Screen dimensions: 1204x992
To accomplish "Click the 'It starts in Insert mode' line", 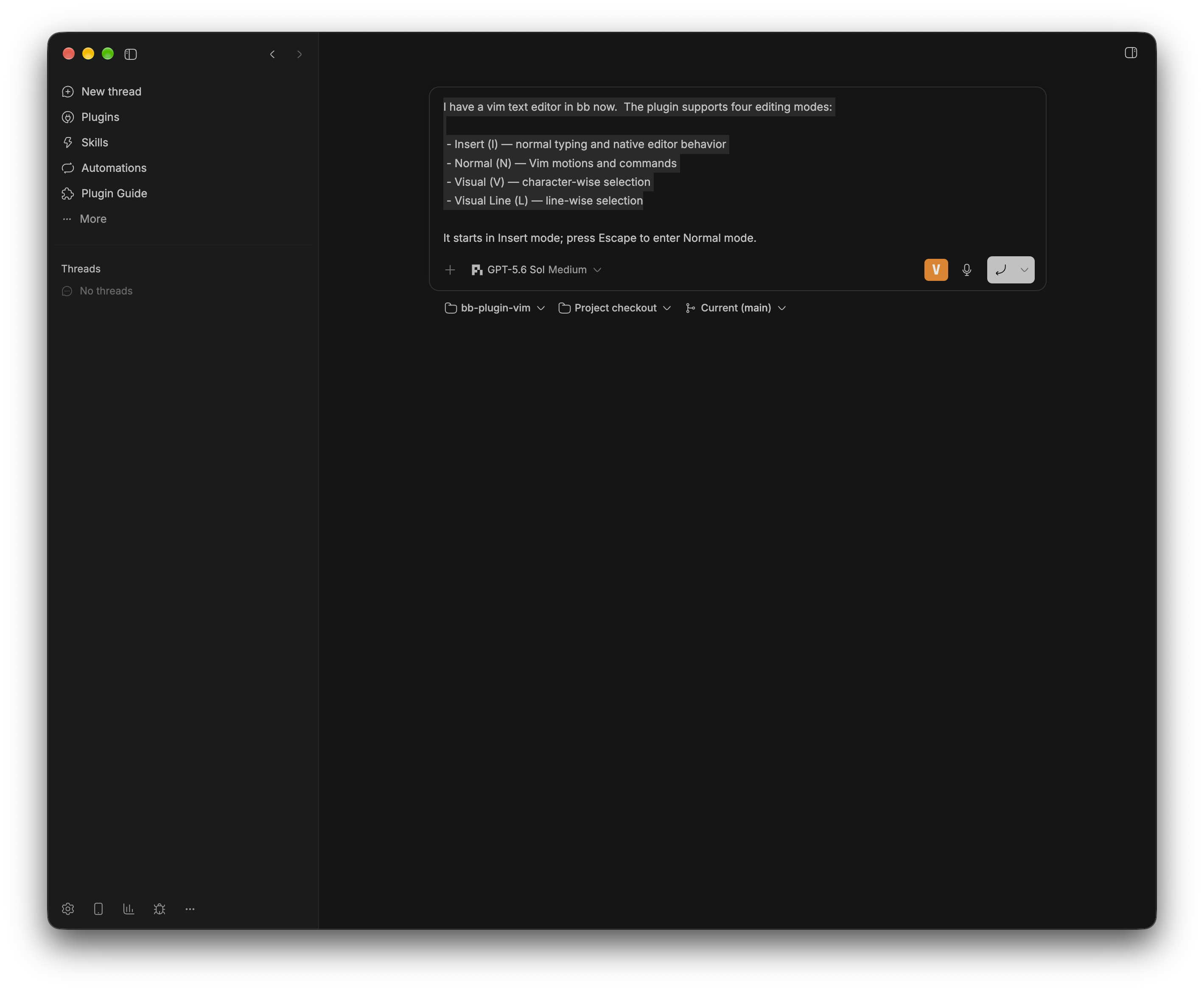I will [599, 238].
